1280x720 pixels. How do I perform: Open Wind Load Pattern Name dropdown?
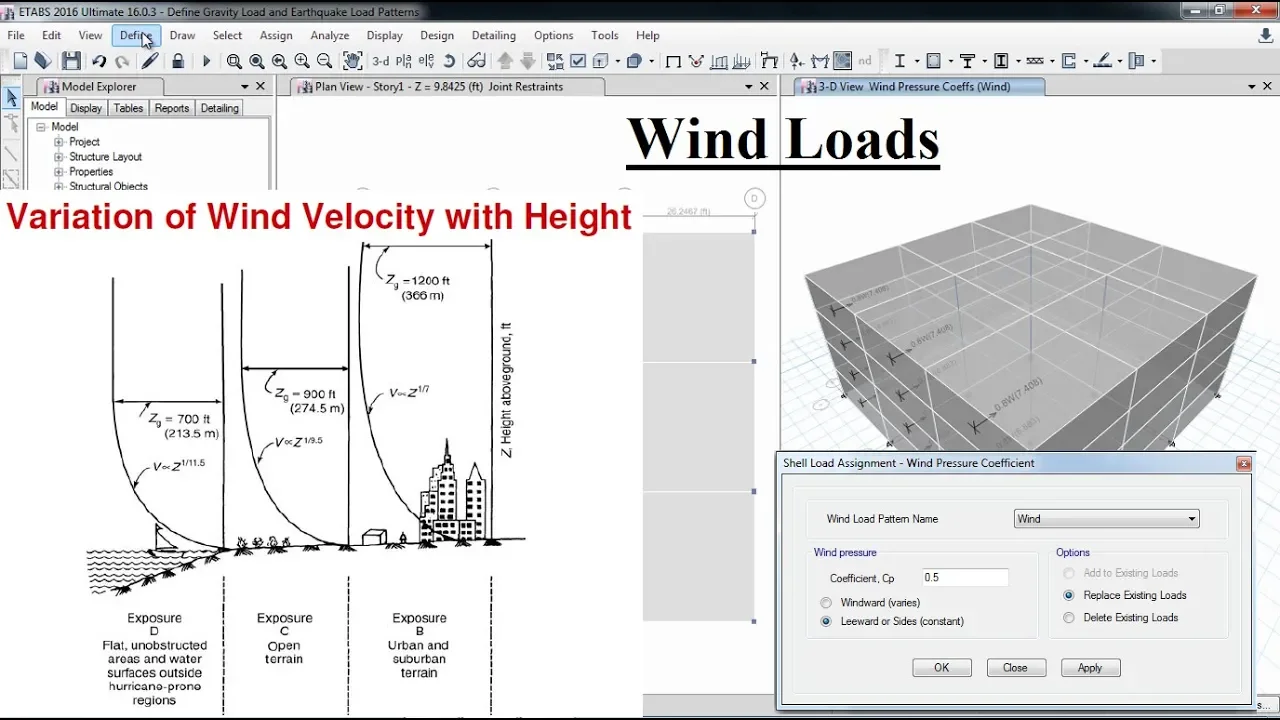[1106, 519]
